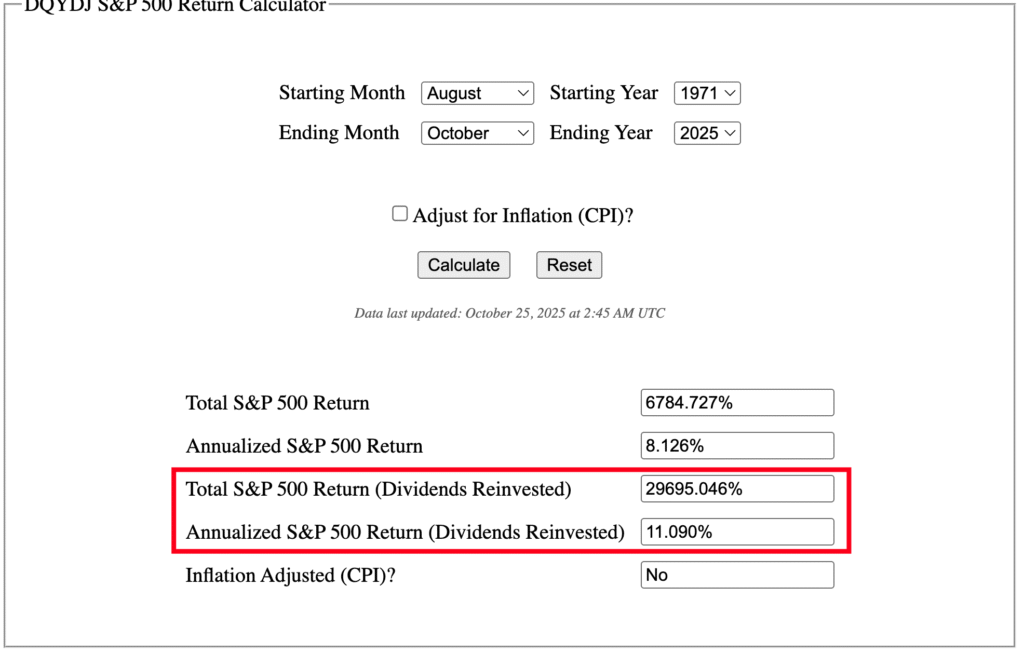This screenshot has width=1024, height=654.
Task: Enable the Adjust for Inflation checkbox
Action: pos(400,214)
